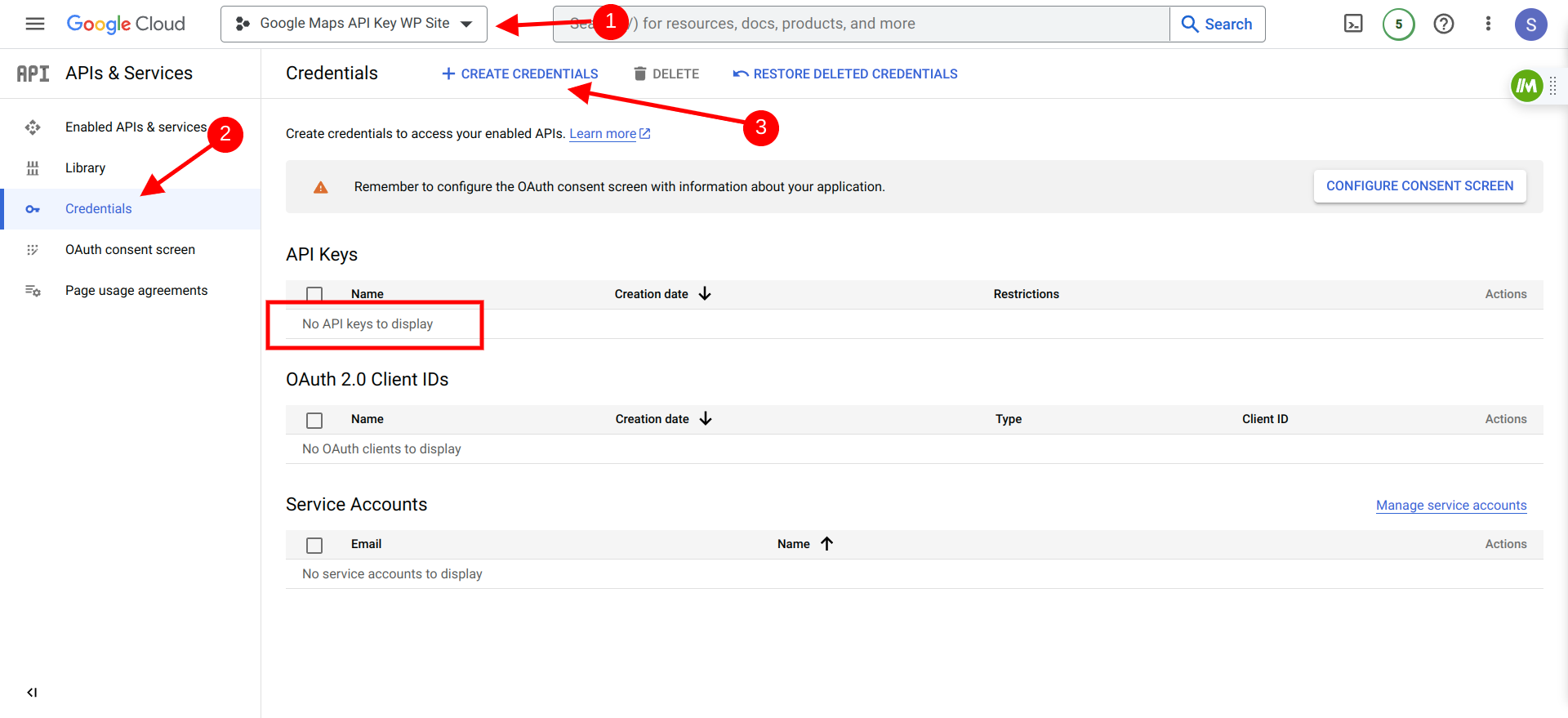Click Configure Consent Screen button
This screenshot has height=718, width=1568.
pyautogui.click(x=1419, y=186)
